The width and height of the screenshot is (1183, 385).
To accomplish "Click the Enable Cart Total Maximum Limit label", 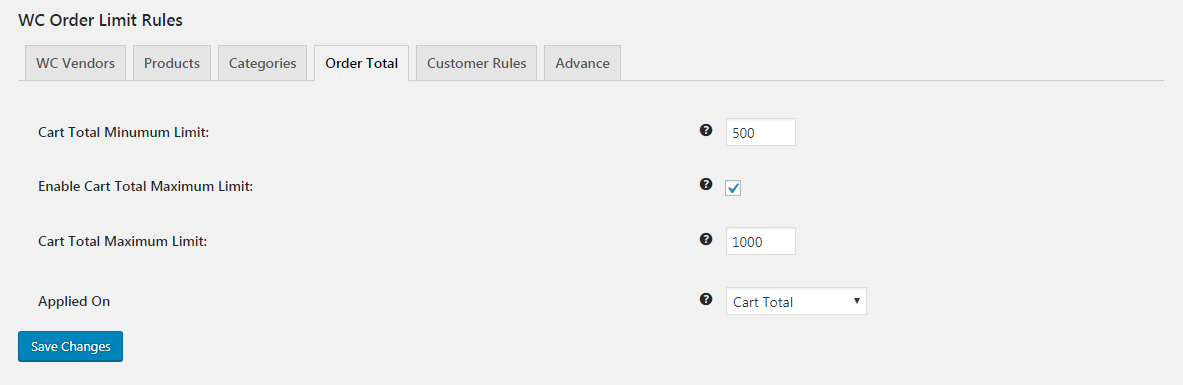I will (x=146, y=186).
